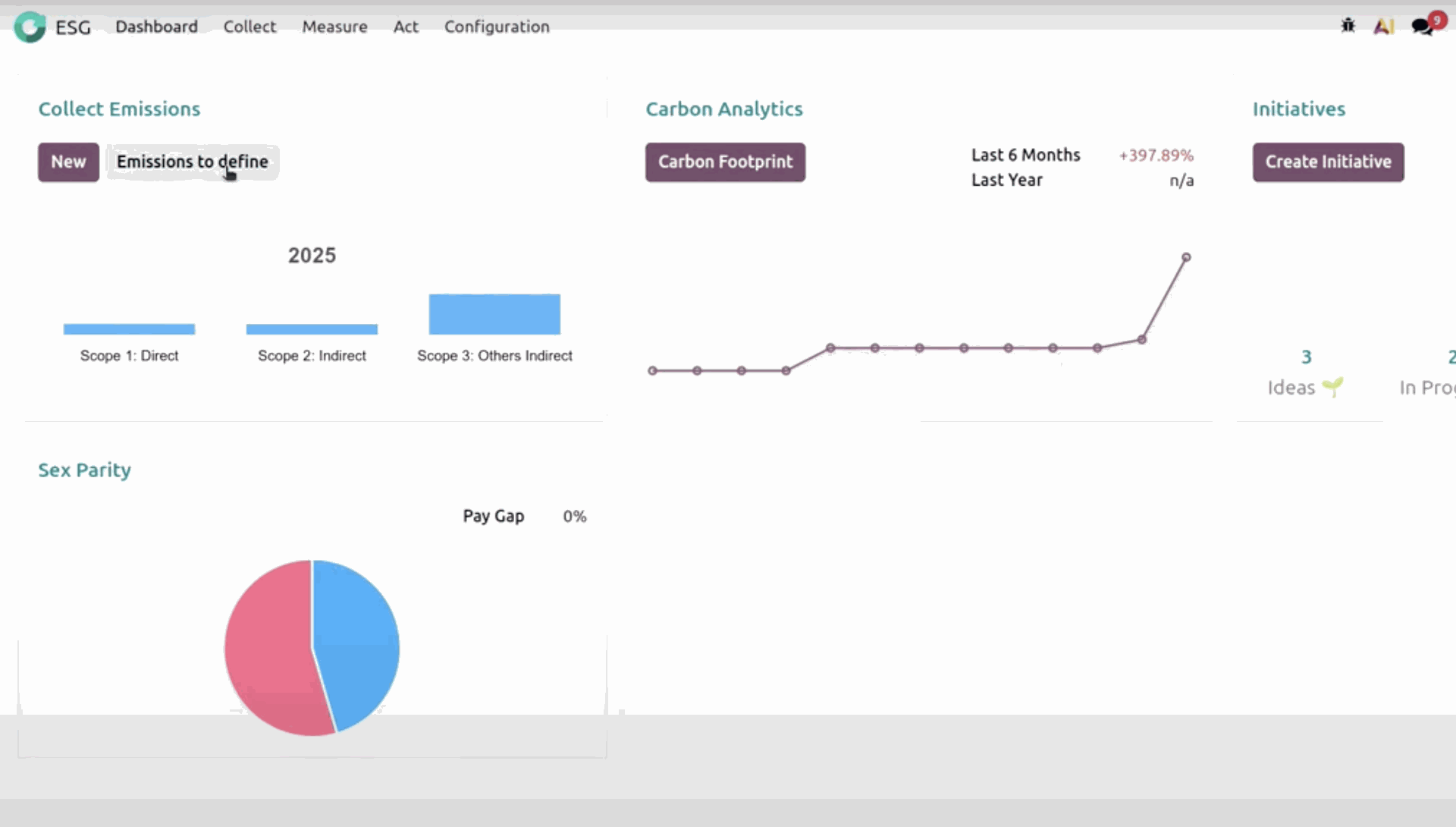Viewport: 1456px width, 827px height.
Task: Open the Configuration dropdown
Action: pyautogui.click(x=497, y=27)
